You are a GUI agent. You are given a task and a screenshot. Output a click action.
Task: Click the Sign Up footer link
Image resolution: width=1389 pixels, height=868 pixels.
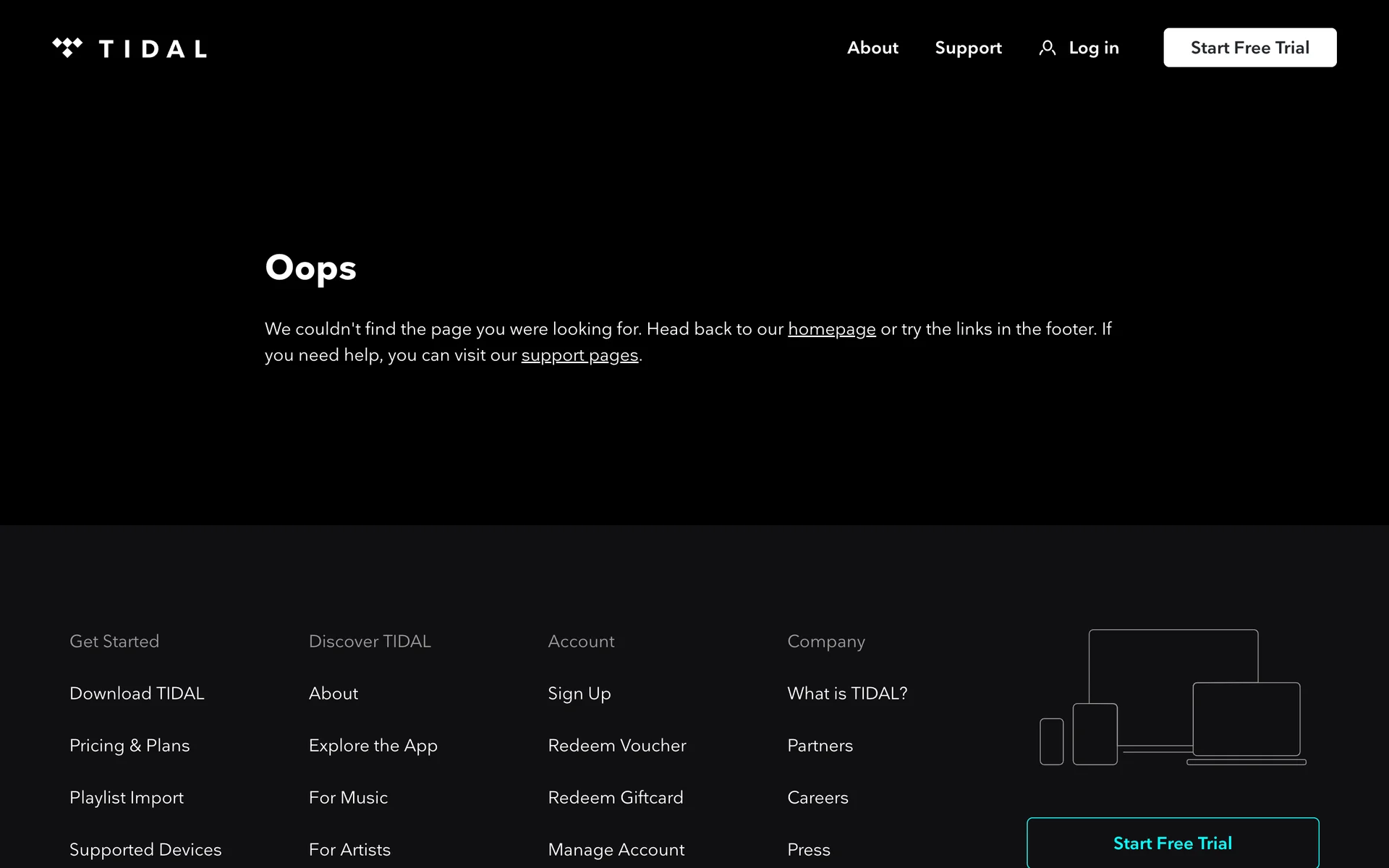coord(579,693)
